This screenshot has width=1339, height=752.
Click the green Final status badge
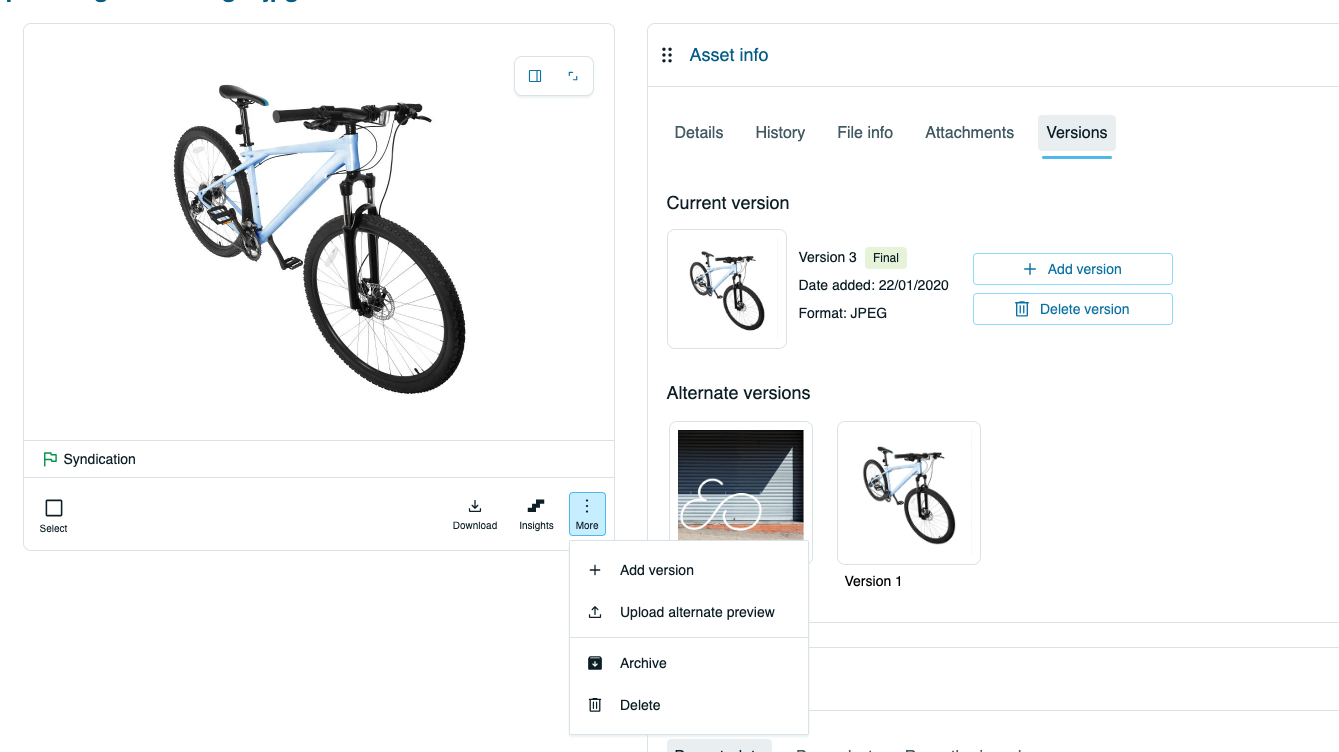[886, 257]
